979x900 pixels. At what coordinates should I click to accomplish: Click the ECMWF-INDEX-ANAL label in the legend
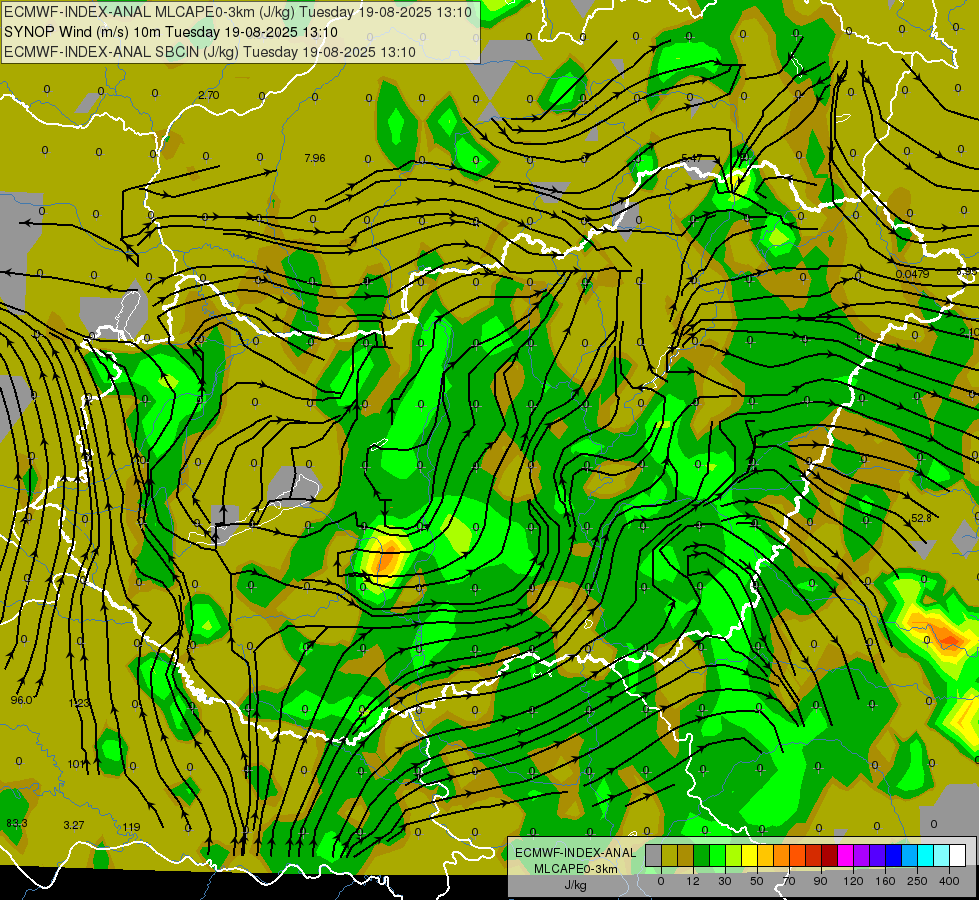(x=575, y=853)
